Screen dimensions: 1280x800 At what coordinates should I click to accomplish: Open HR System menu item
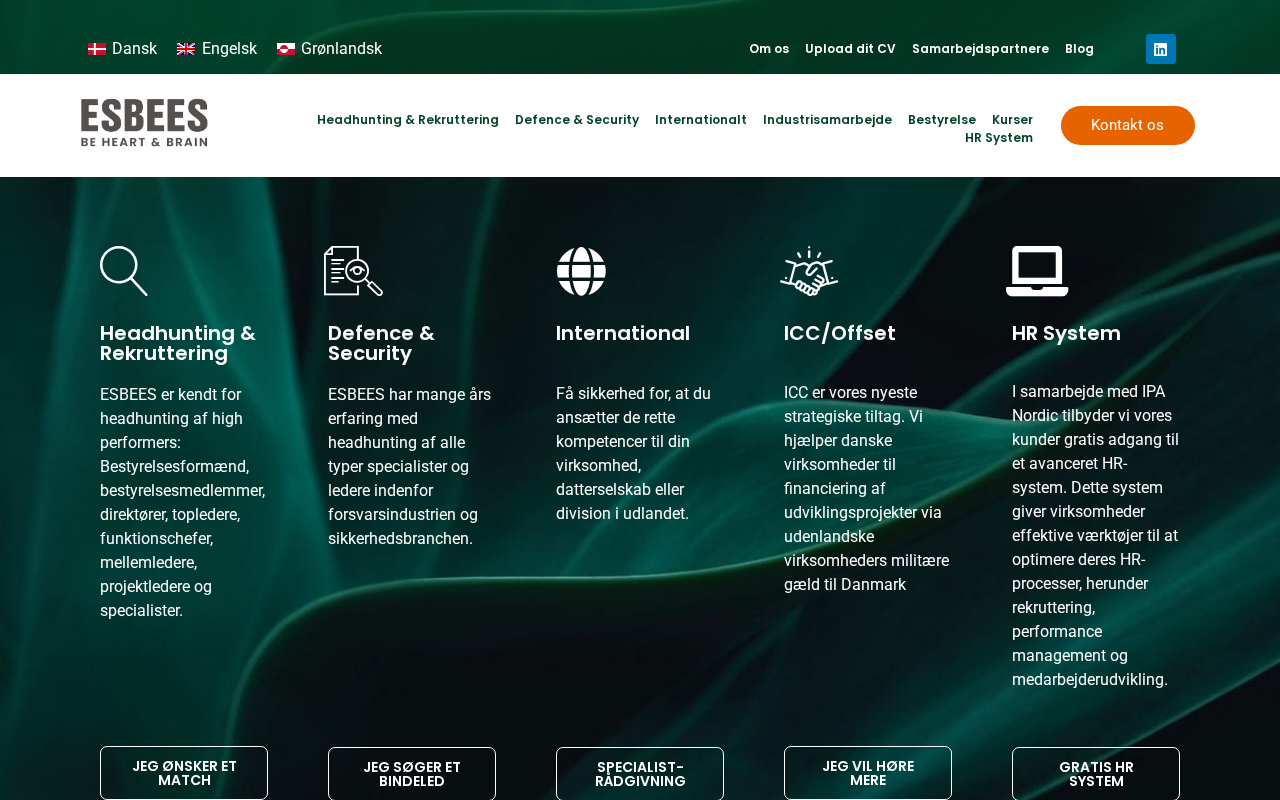coord(999,138)
